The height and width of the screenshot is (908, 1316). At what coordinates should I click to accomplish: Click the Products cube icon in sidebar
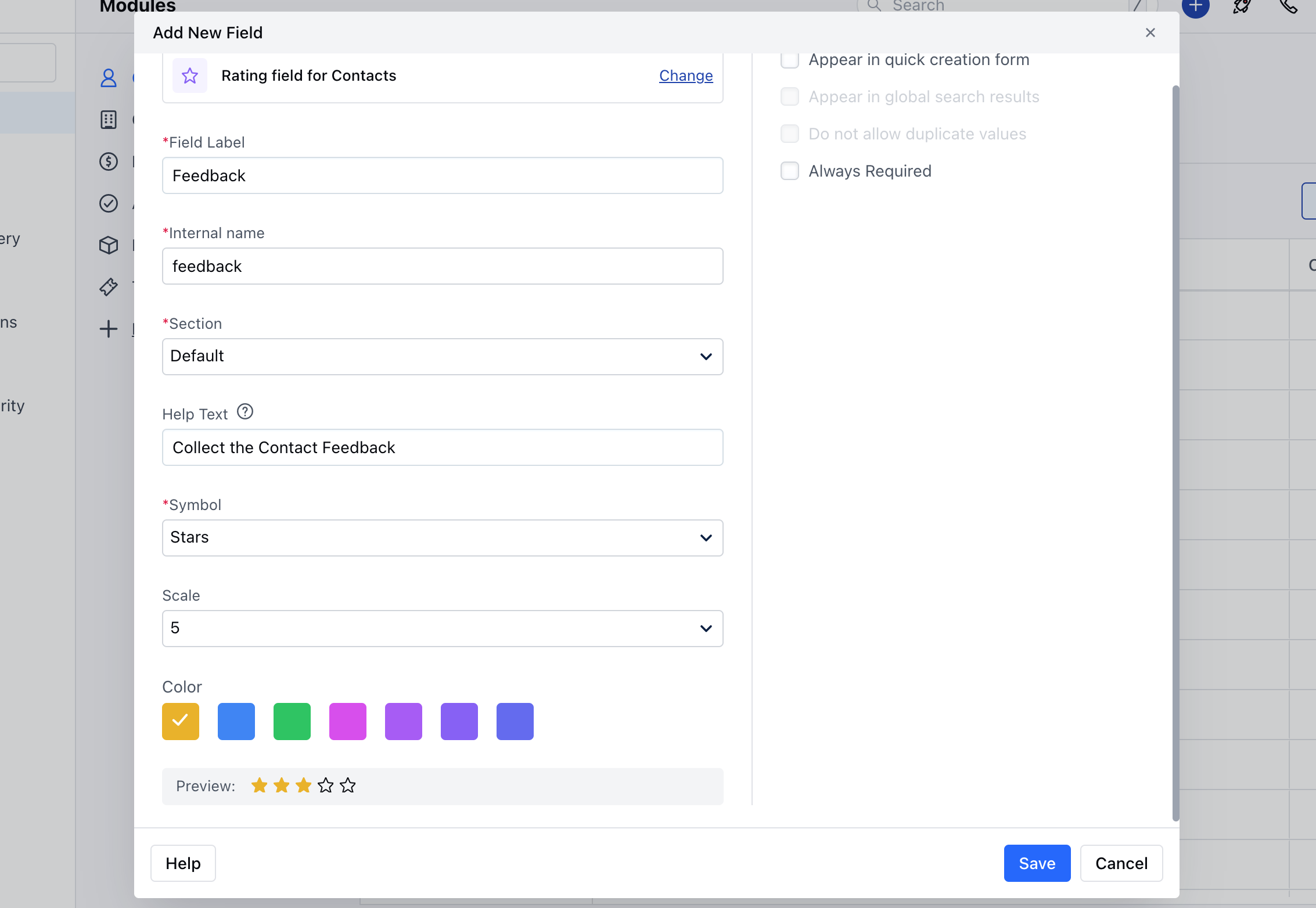[x=108, y=245]
